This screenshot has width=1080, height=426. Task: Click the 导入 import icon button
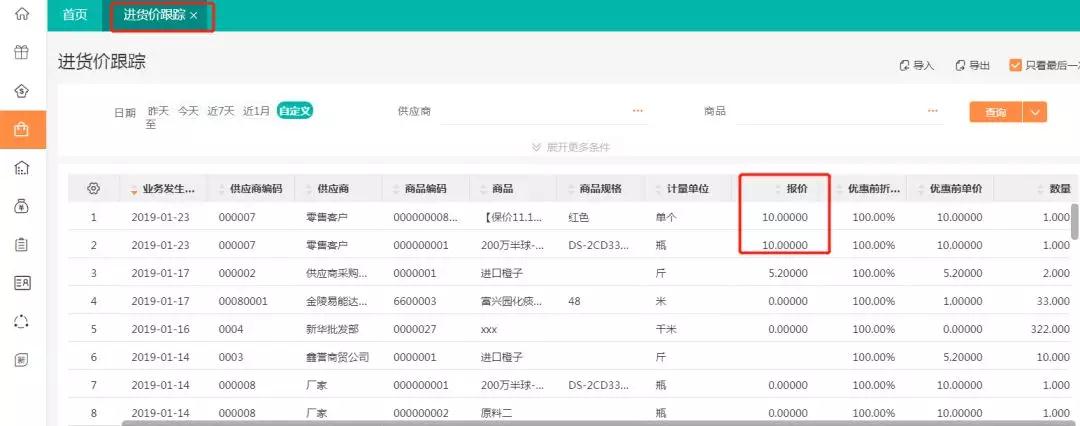click(916, 65)
